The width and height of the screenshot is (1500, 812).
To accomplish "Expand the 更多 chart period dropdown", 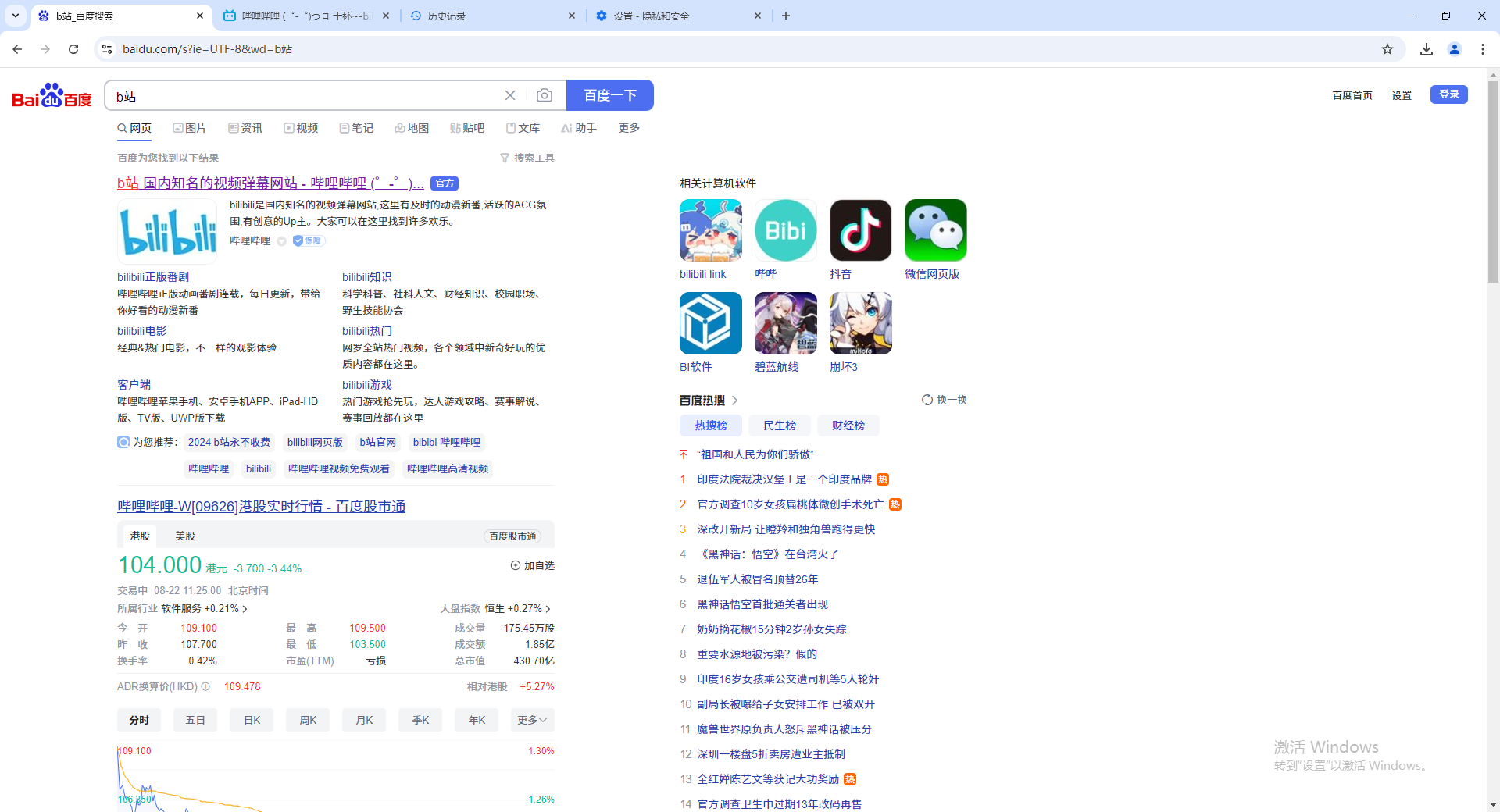I will click(532, 720).
